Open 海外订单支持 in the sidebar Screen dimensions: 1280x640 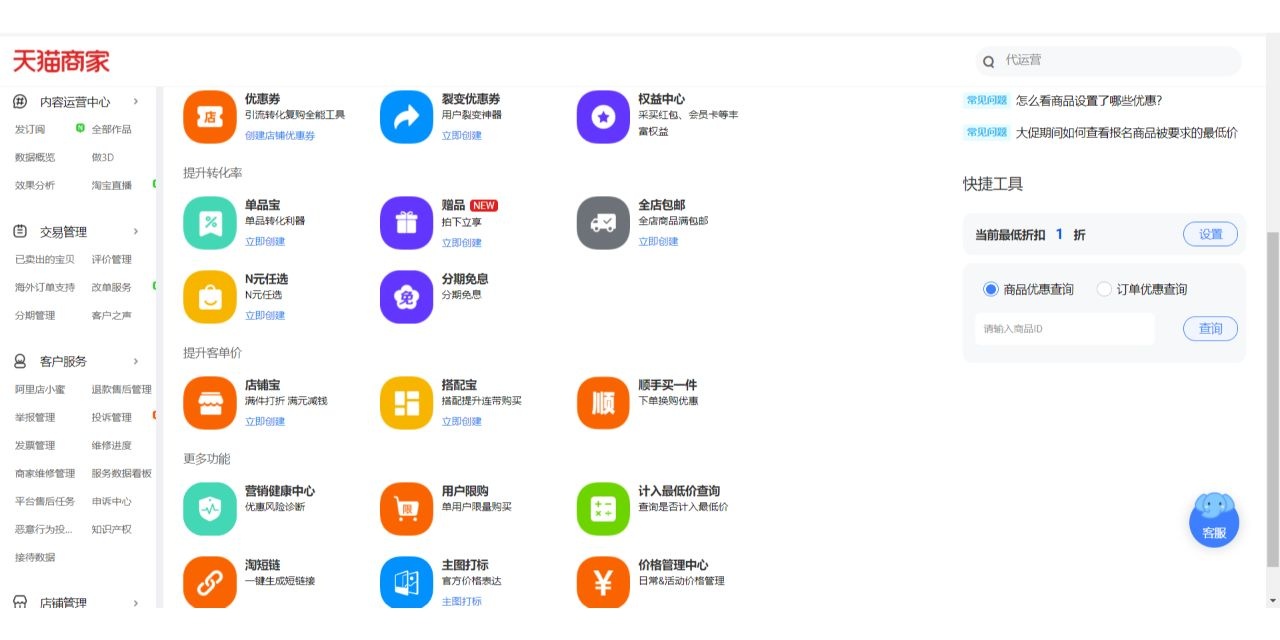pyautogui.click(x=45, y=287)
